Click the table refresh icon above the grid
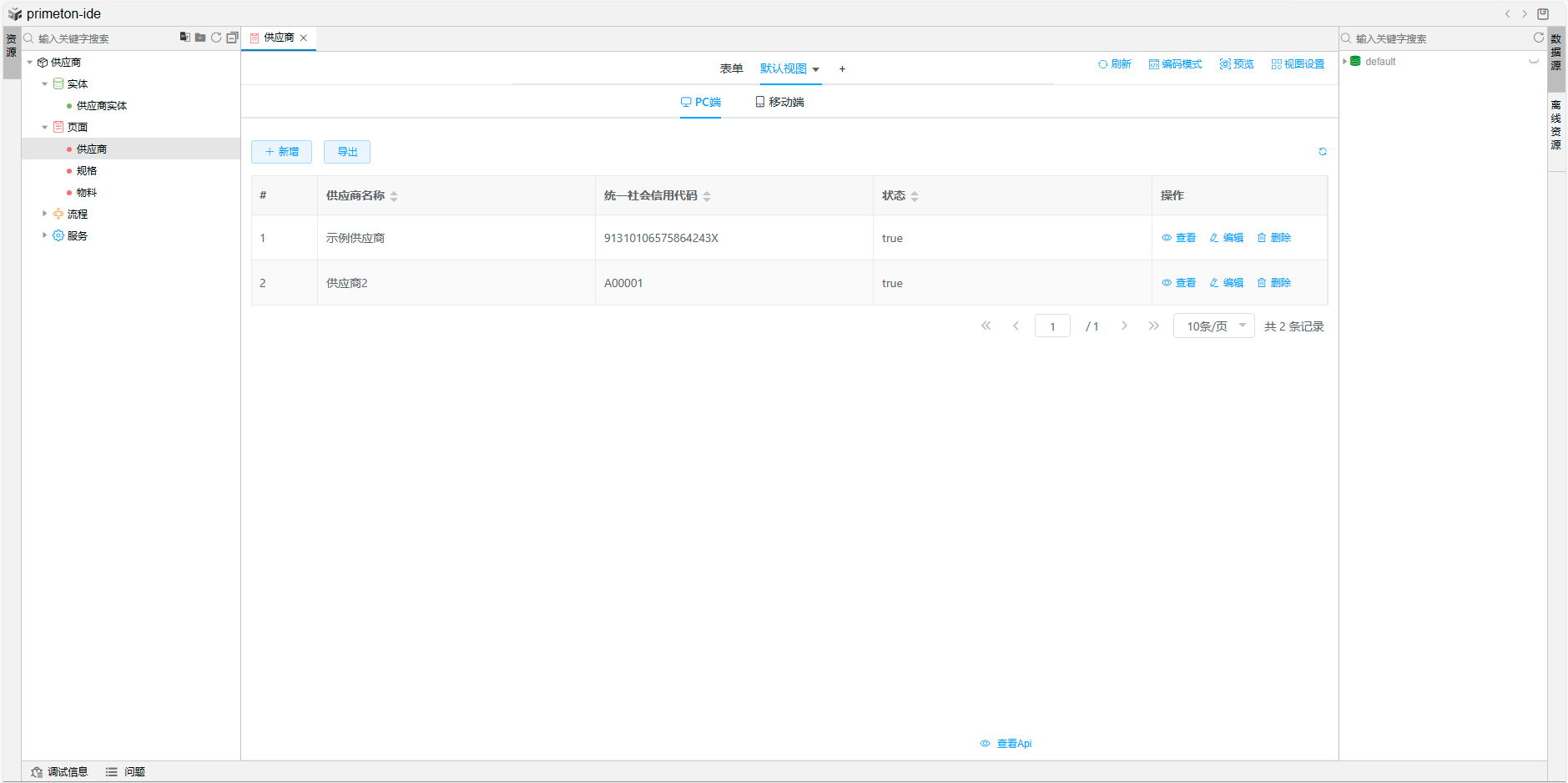1568x783 pixels. [x=1322, y=152]
